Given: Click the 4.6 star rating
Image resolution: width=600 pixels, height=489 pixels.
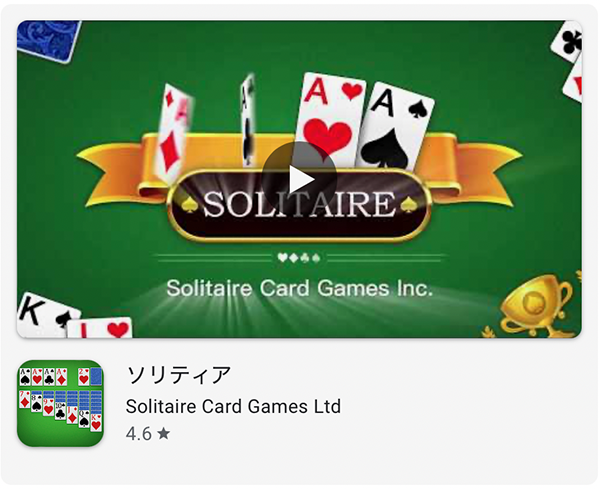Looking at the screenshot, I should point(148,434).
